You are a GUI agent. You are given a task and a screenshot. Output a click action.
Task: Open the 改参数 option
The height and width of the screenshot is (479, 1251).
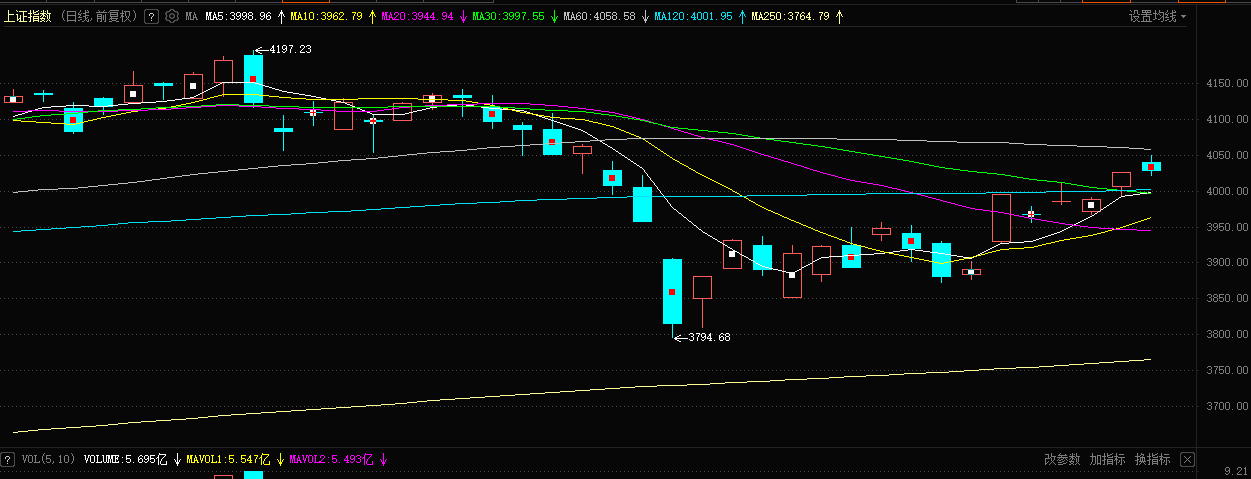[x=1062, y=459]
